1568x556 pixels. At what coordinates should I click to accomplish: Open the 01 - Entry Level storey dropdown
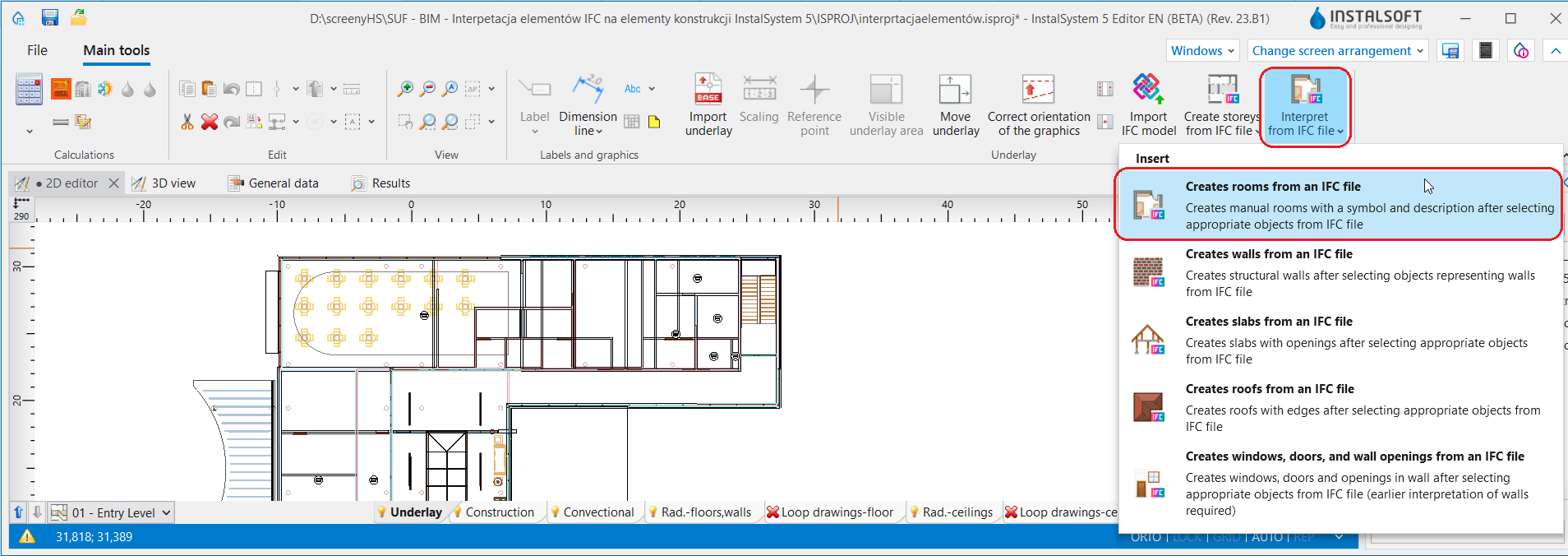111,512
